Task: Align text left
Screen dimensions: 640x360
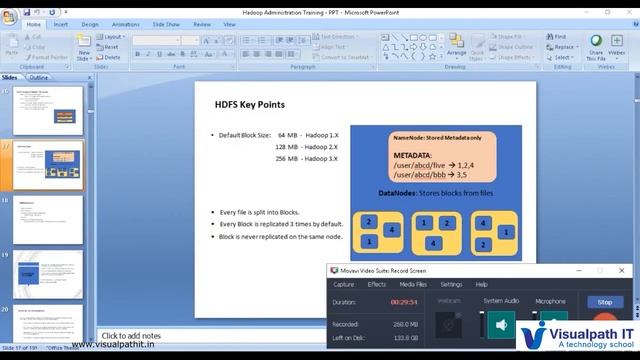Action: tap(245, 54)
